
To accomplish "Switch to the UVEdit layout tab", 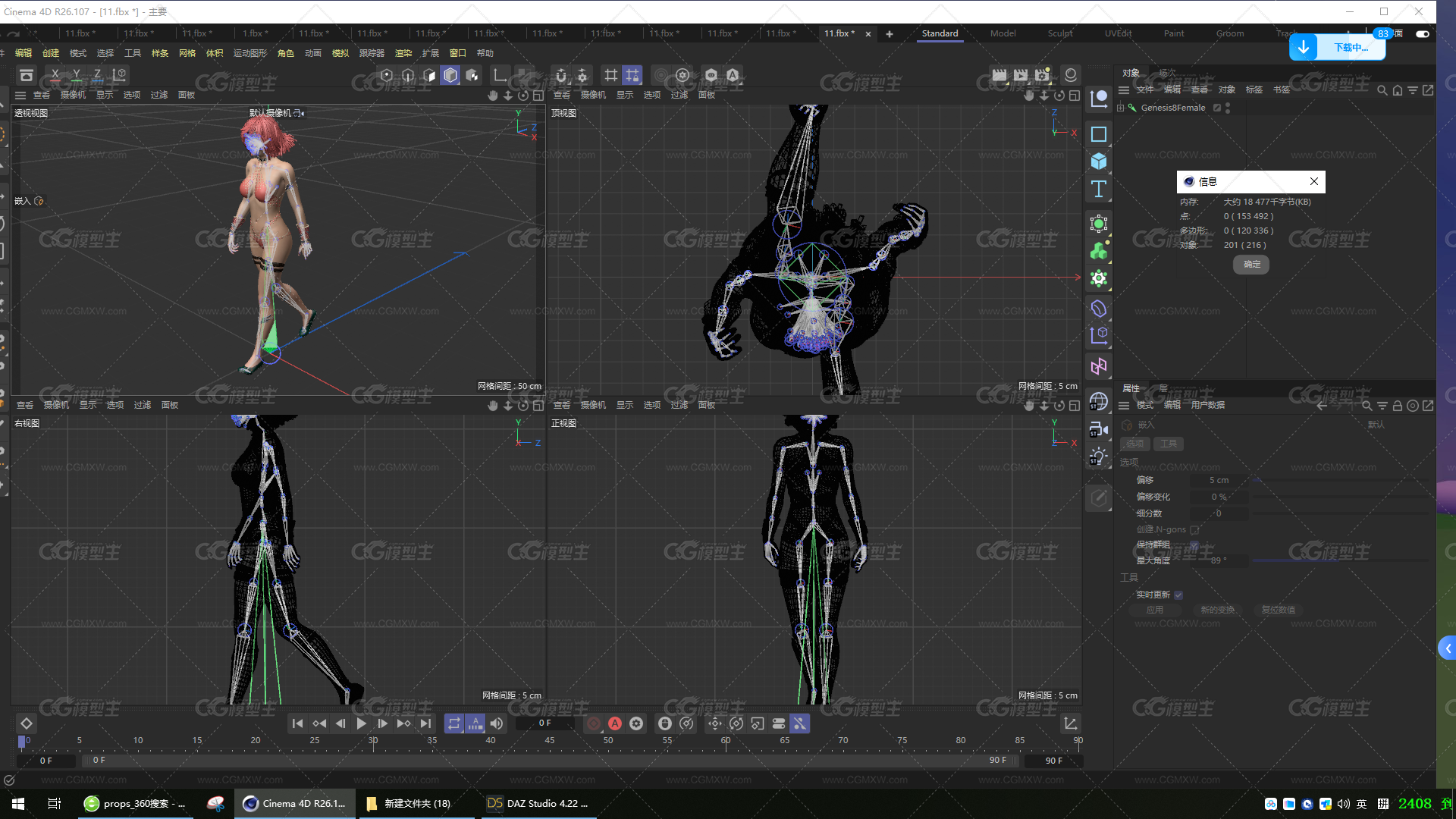I will click(1118, 33).
